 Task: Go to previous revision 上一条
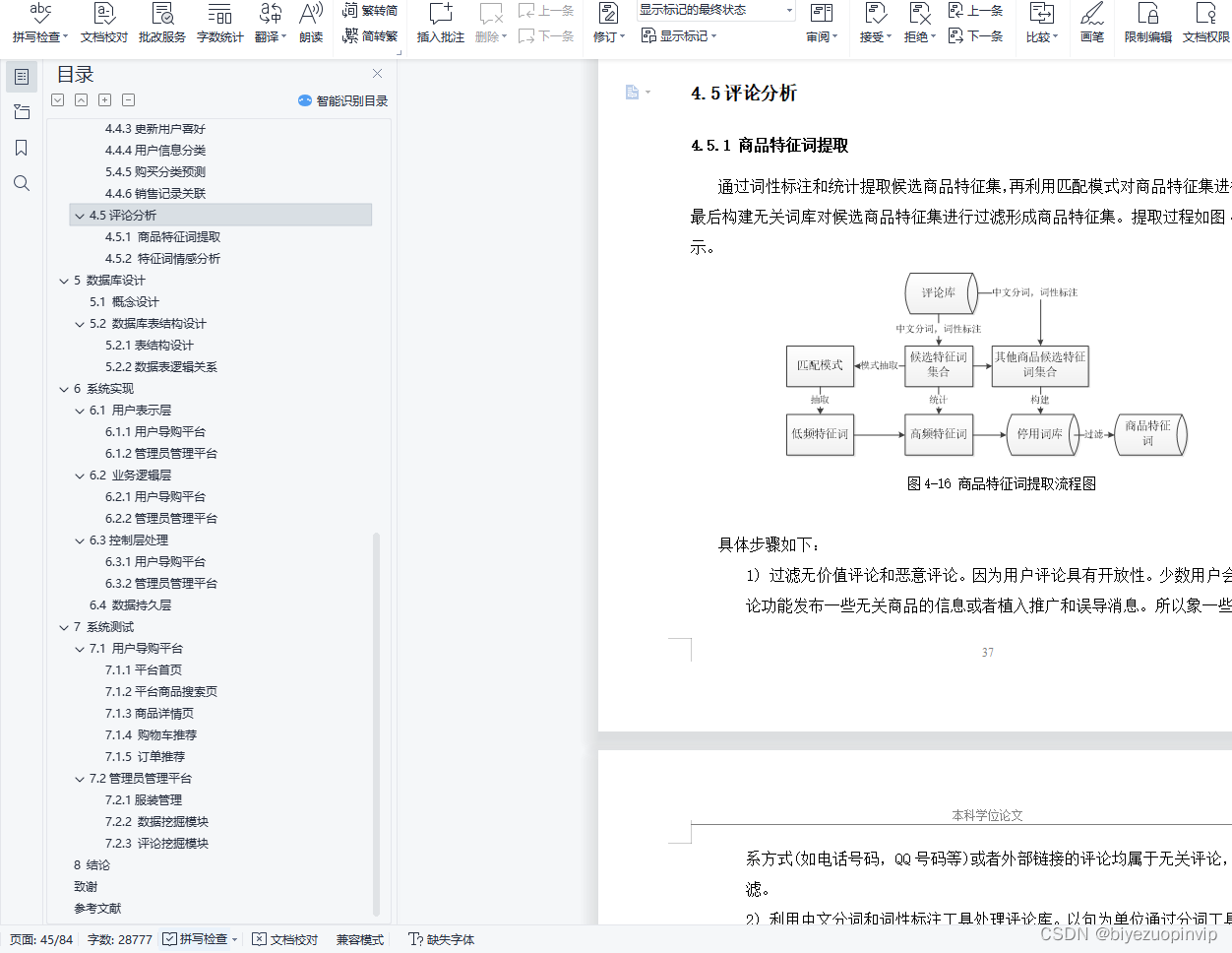click(x=975, y=11)
